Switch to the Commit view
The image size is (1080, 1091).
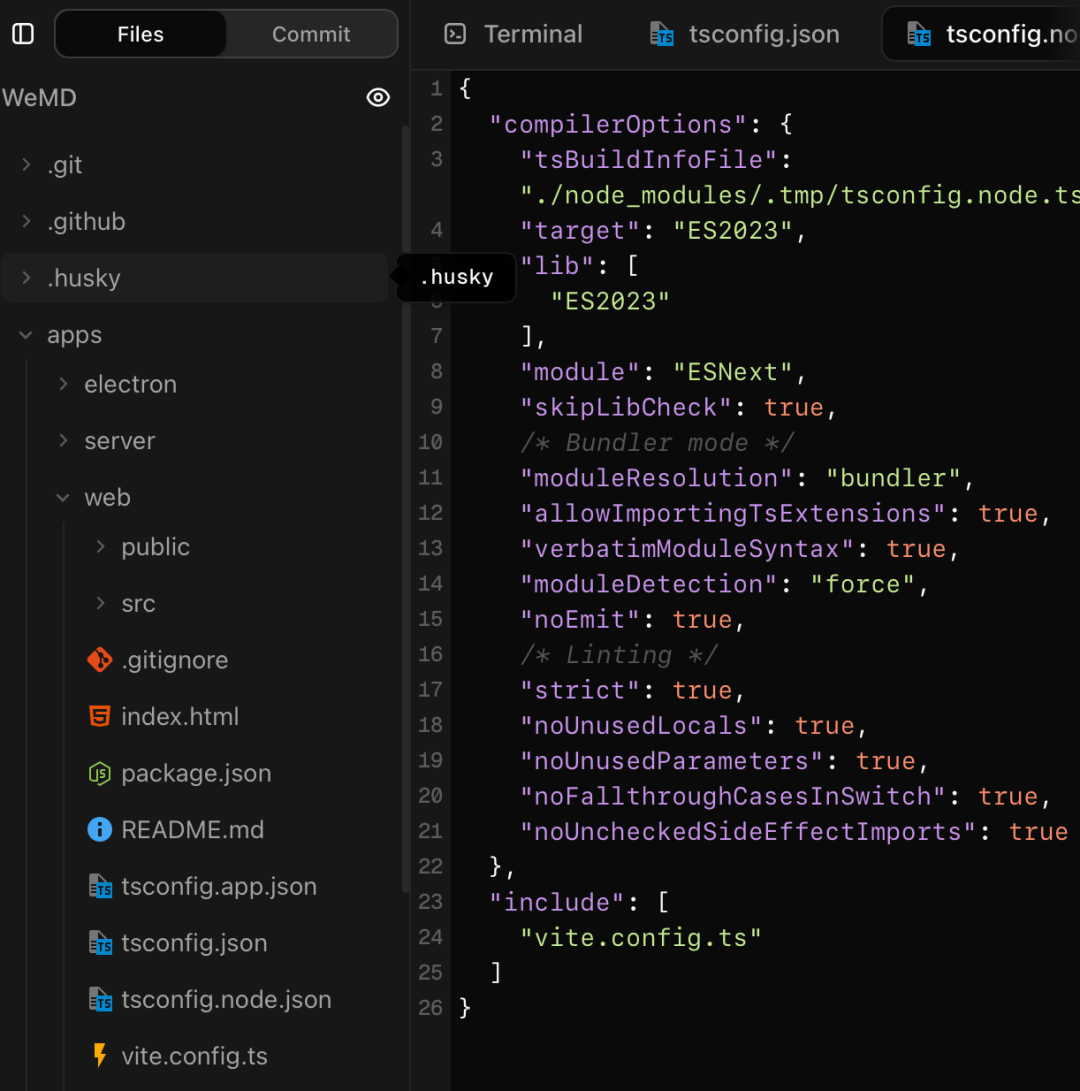point(311,34)
